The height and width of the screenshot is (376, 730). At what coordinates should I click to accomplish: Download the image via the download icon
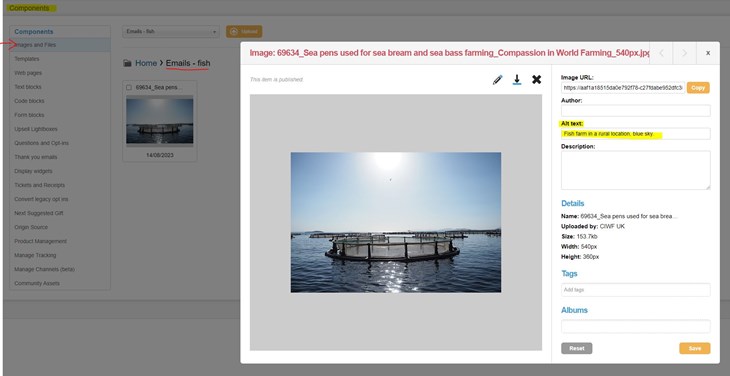[517, 80]
